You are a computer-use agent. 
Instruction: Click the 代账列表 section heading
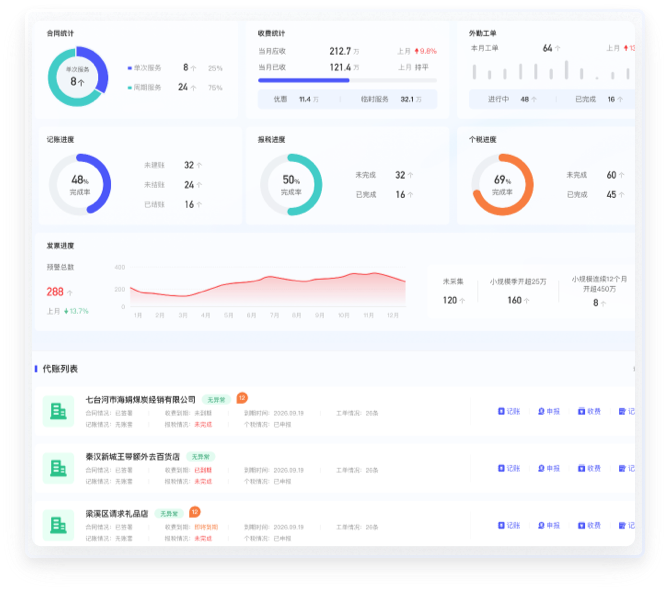tap(60, 369)
